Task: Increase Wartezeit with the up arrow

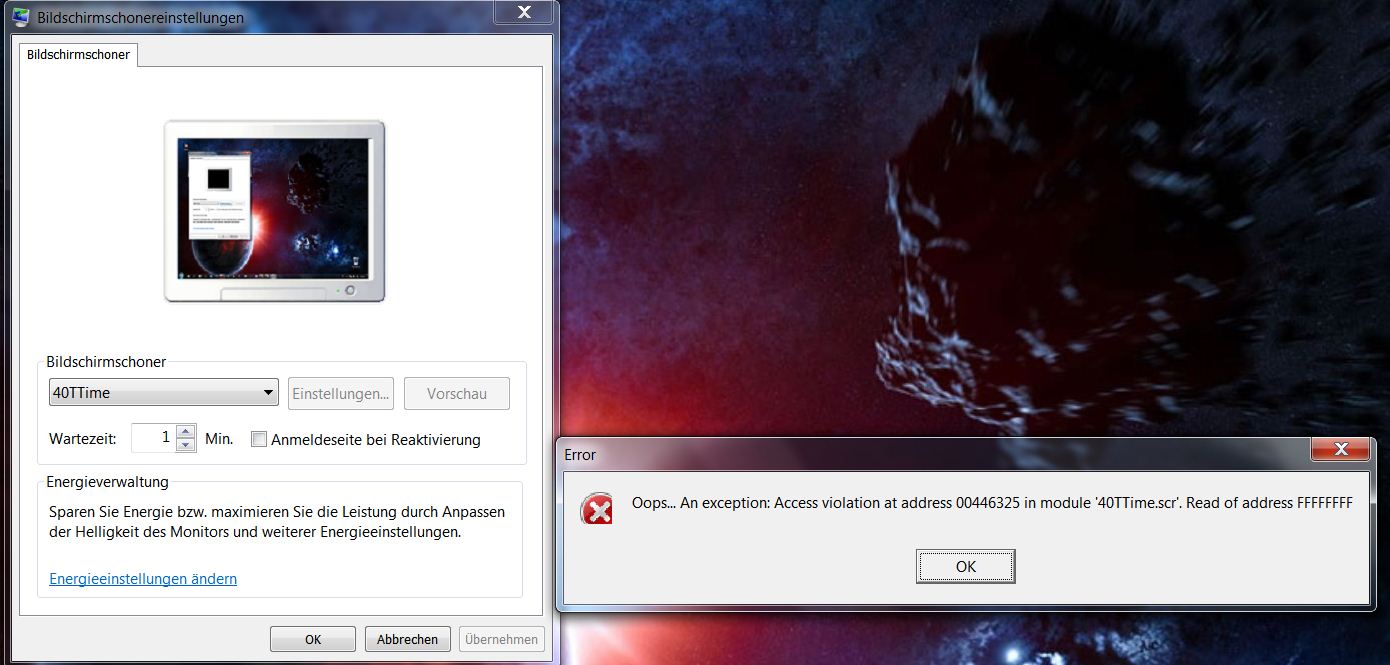Action: [186, 432]
